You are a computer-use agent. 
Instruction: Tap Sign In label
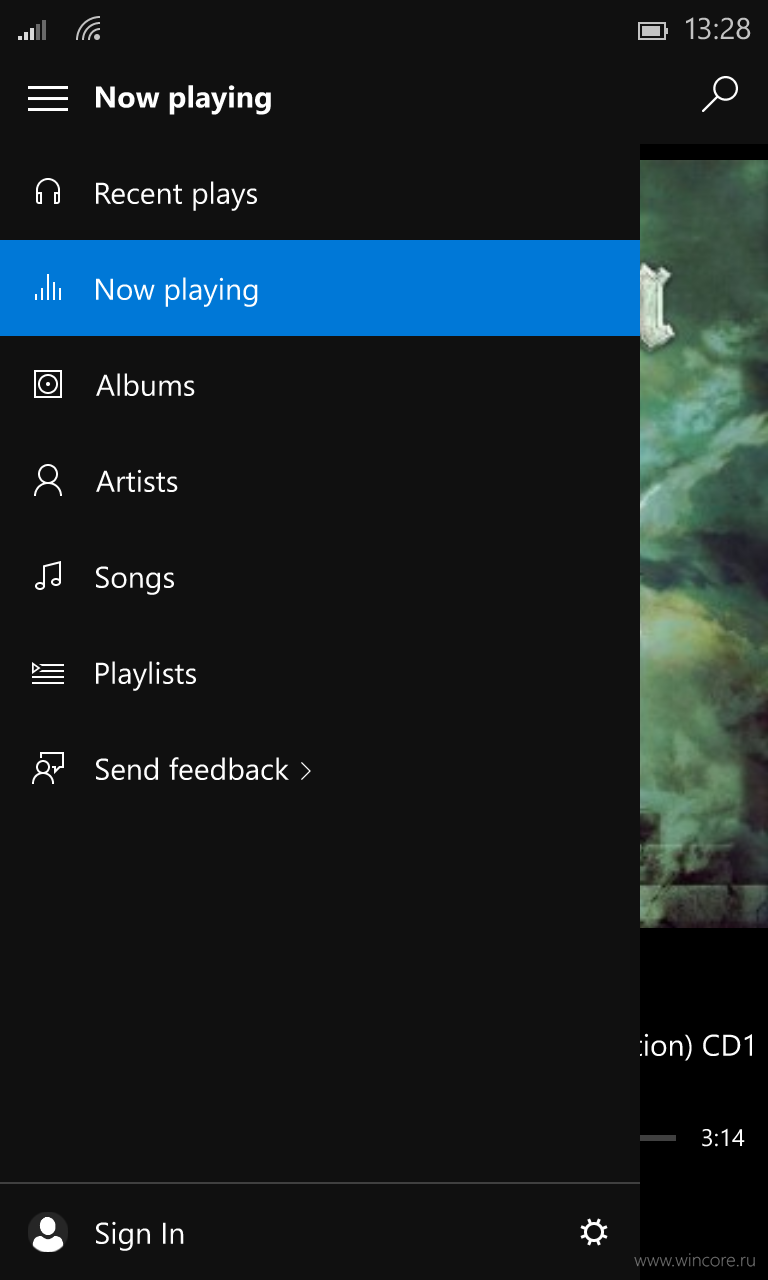139,1234
